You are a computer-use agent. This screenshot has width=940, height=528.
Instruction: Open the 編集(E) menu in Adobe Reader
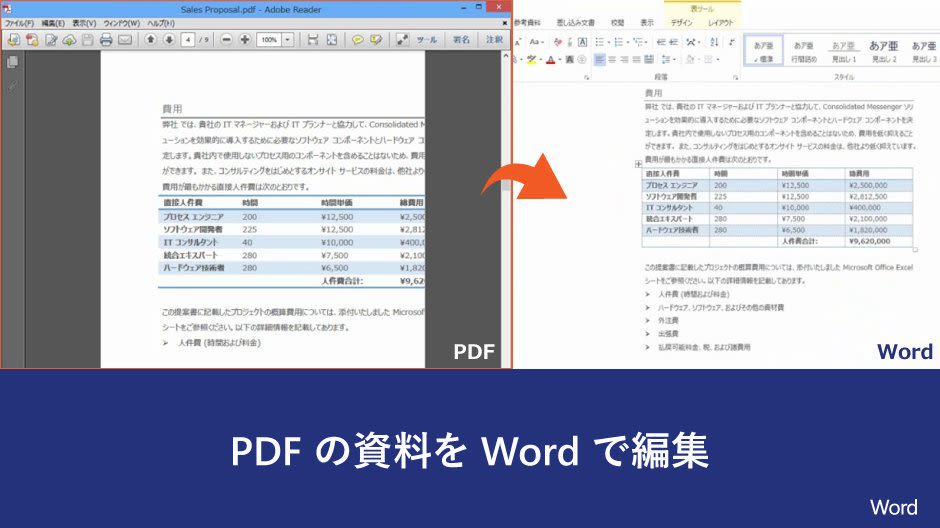tap(53, 23)
